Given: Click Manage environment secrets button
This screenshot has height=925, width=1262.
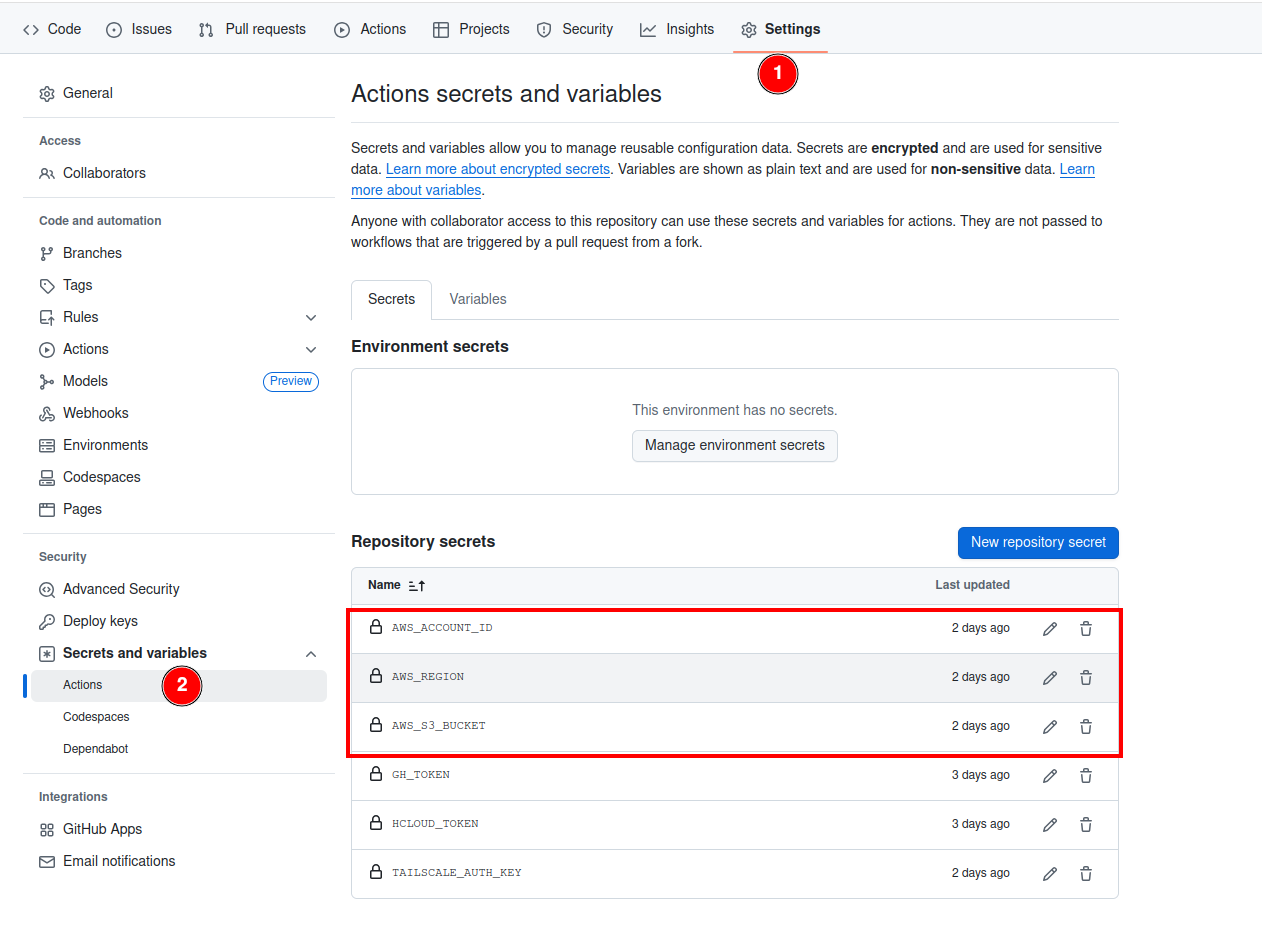Looking at the screenshot, I should click(x=735, y=446).
